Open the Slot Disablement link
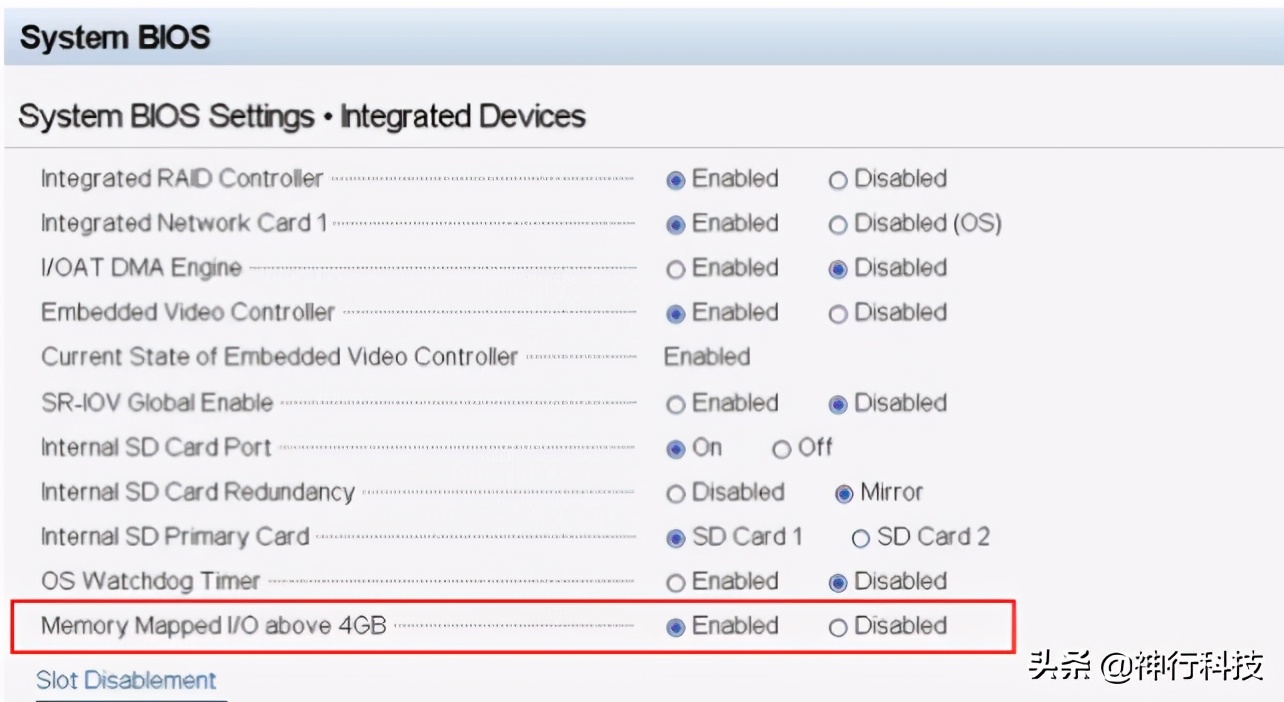 [126, 680]
